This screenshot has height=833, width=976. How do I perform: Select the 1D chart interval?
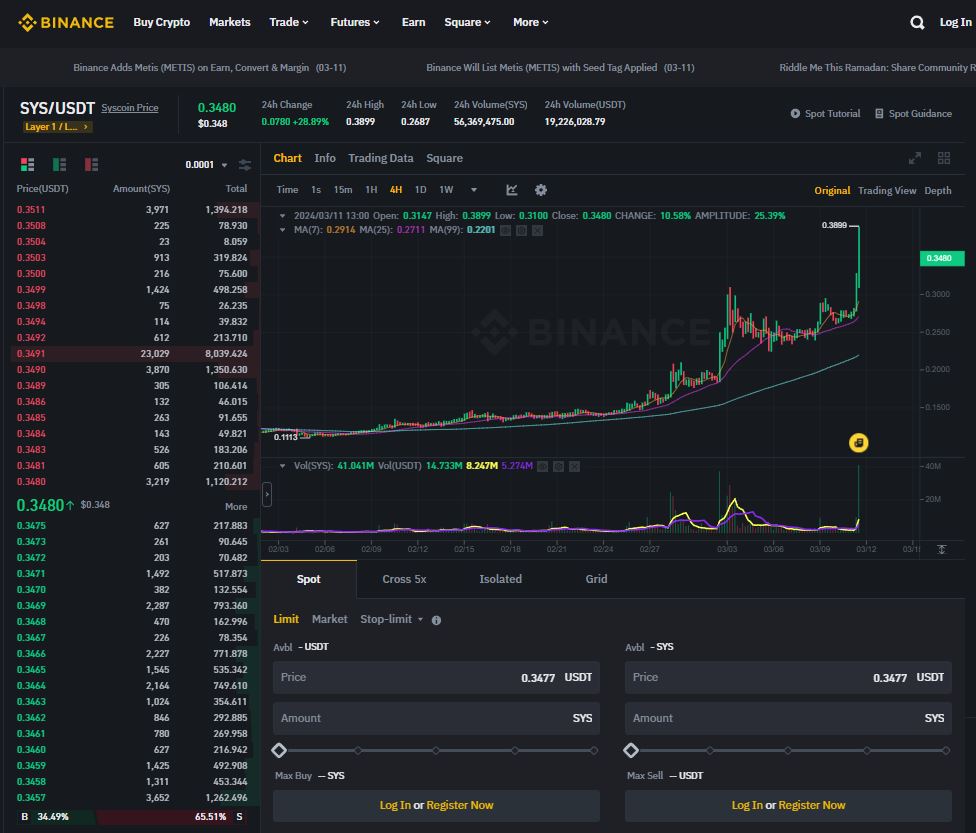420,190
